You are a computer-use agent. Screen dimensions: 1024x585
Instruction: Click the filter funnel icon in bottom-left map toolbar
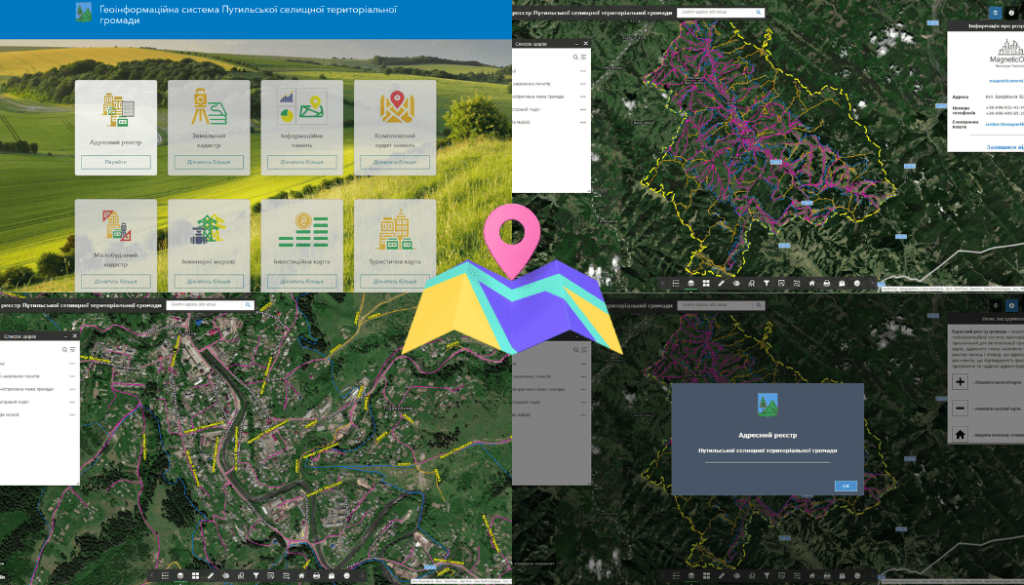(x=256, y=576)
